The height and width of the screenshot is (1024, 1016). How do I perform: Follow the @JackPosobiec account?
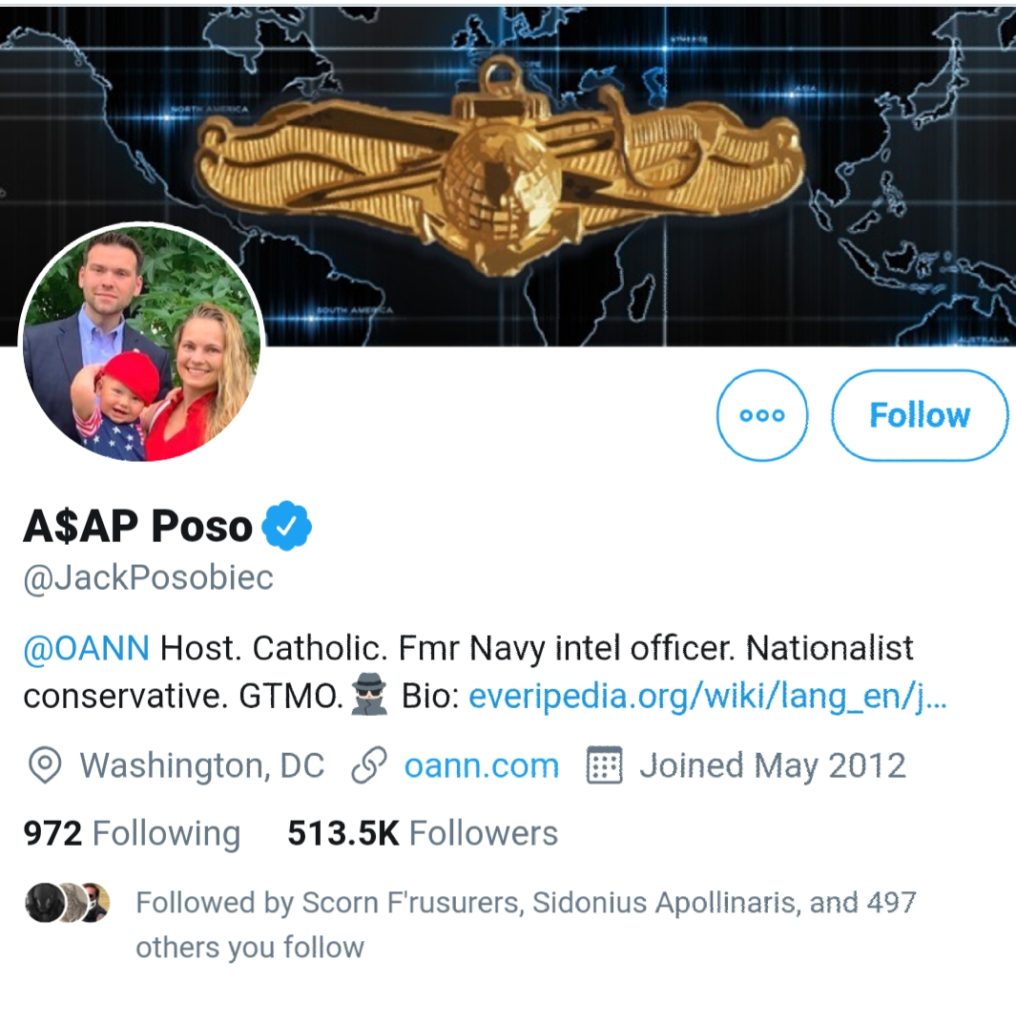pos(920,415)
